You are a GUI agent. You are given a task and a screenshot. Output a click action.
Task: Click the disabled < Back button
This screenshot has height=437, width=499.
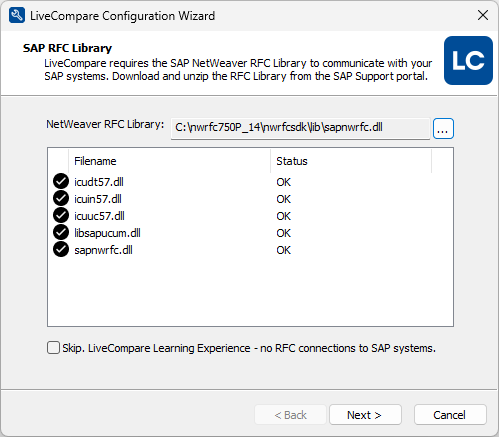tap(290, 415)
